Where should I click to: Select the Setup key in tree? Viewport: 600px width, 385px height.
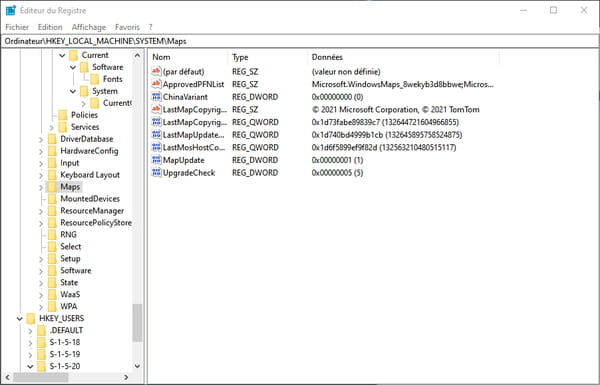pyautogui.click(x=70, y=258)
